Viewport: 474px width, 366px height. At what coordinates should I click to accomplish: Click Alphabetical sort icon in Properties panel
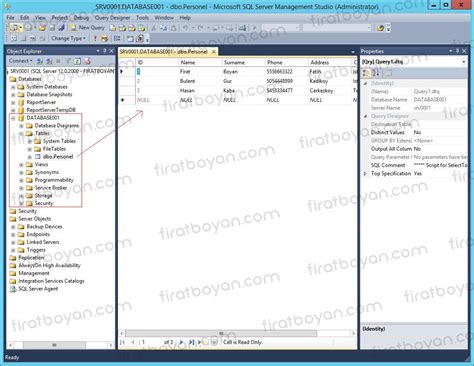[376, 73]
